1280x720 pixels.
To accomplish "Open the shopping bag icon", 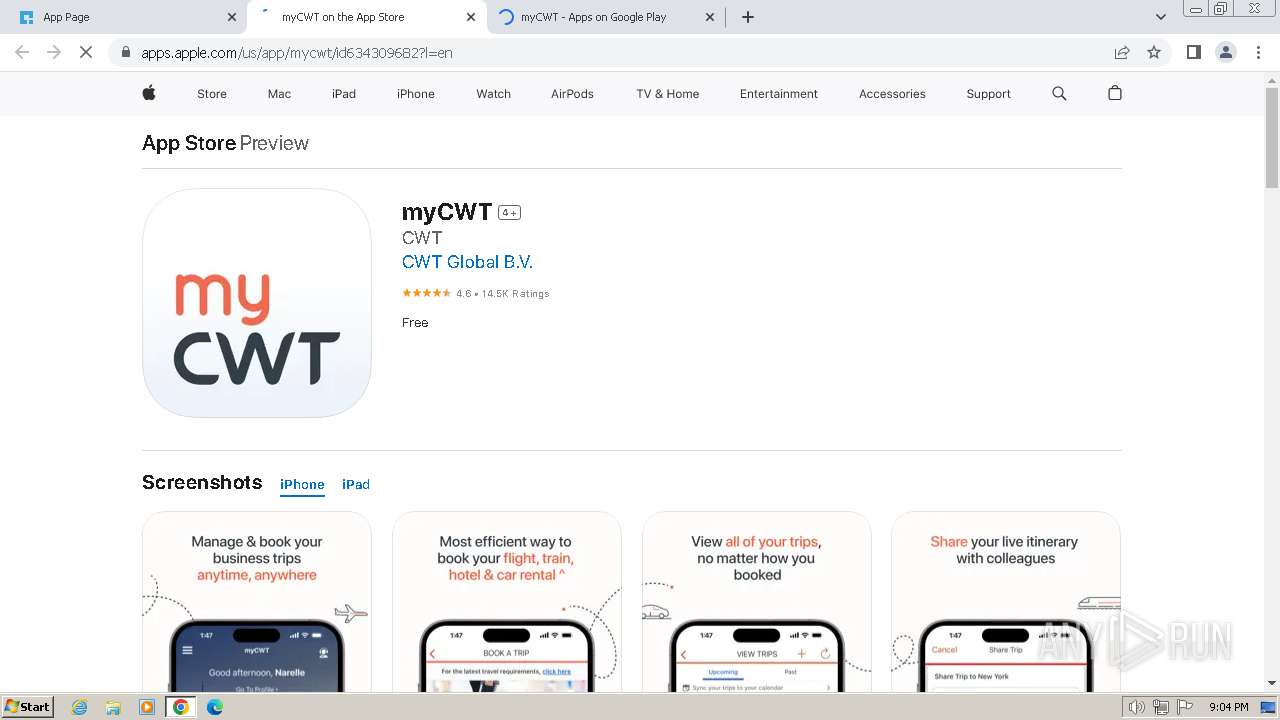I will click(x=1115, y=93).
